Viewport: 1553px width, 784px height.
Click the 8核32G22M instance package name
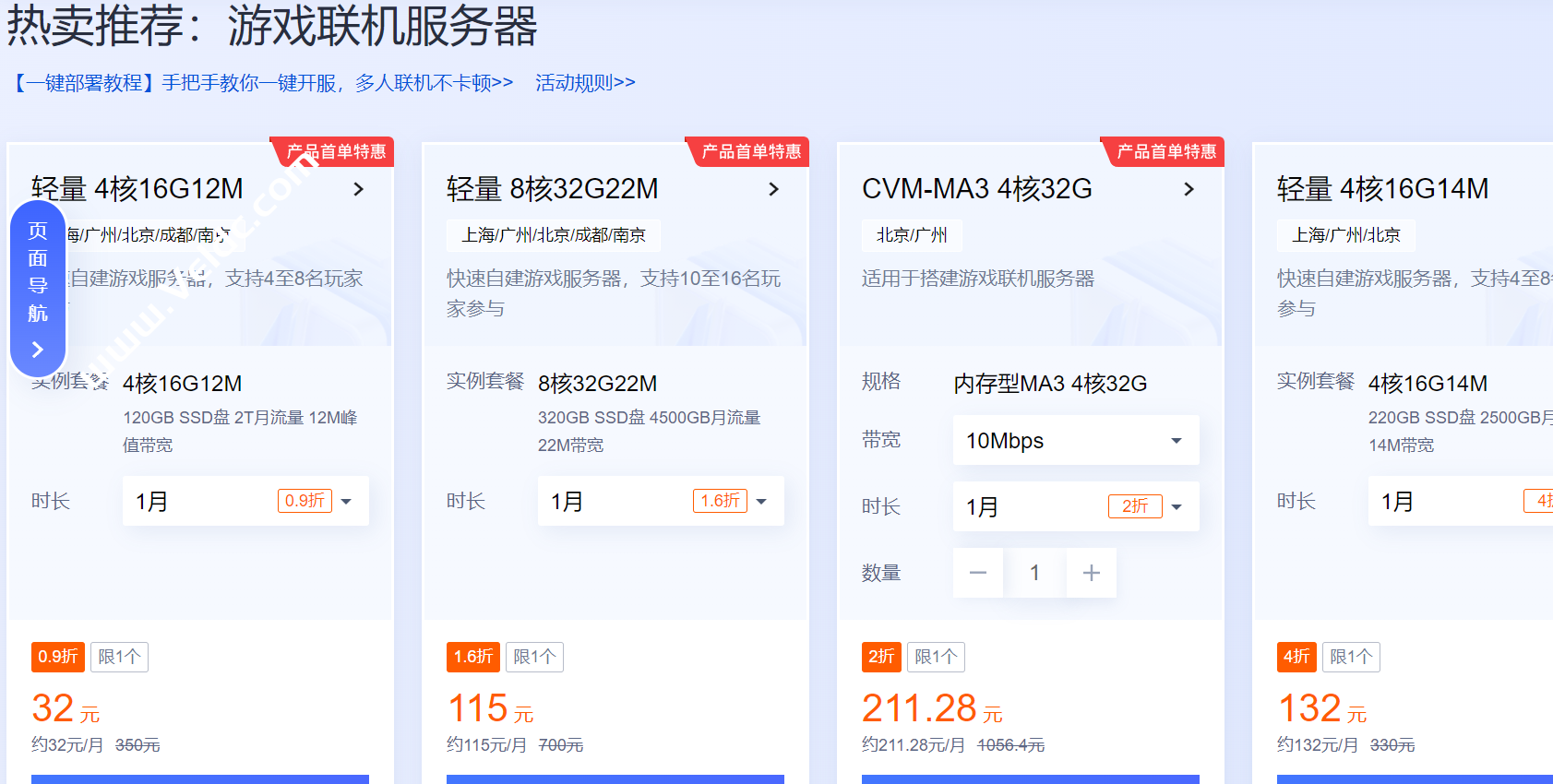pos(598,384)
